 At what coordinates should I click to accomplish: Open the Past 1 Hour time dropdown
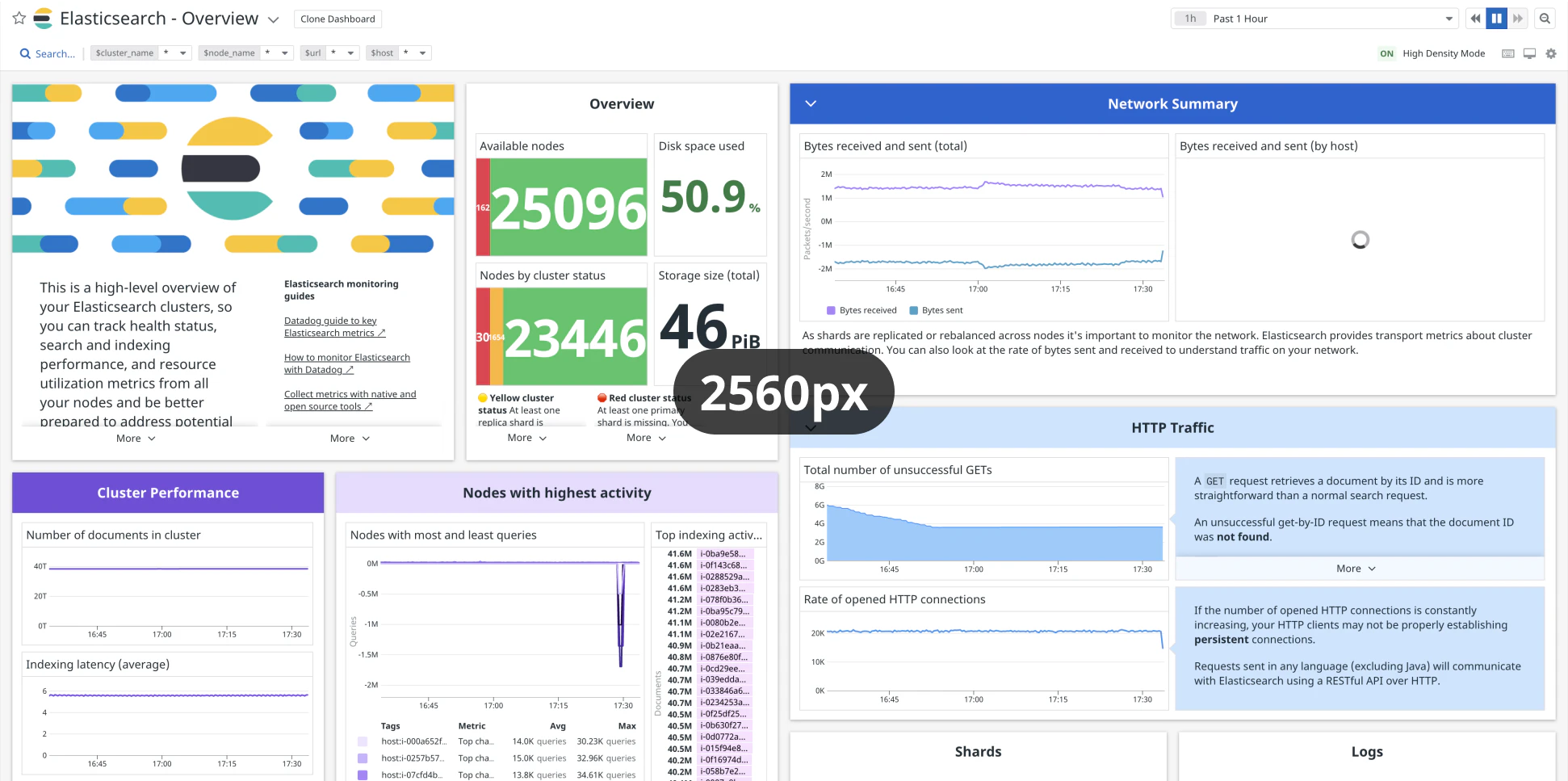[1449, 19]
